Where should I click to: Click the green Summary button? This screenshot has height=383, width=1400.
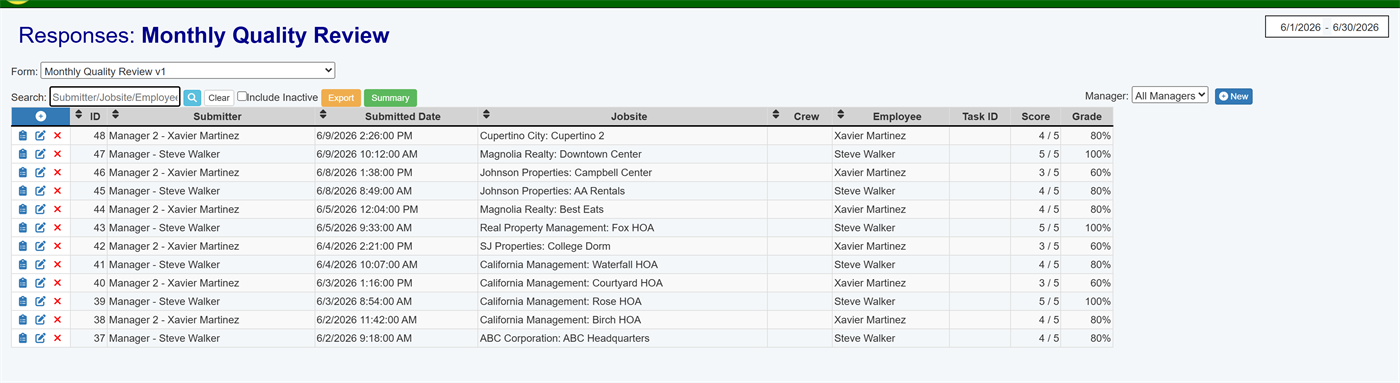[x=390, y=98]
